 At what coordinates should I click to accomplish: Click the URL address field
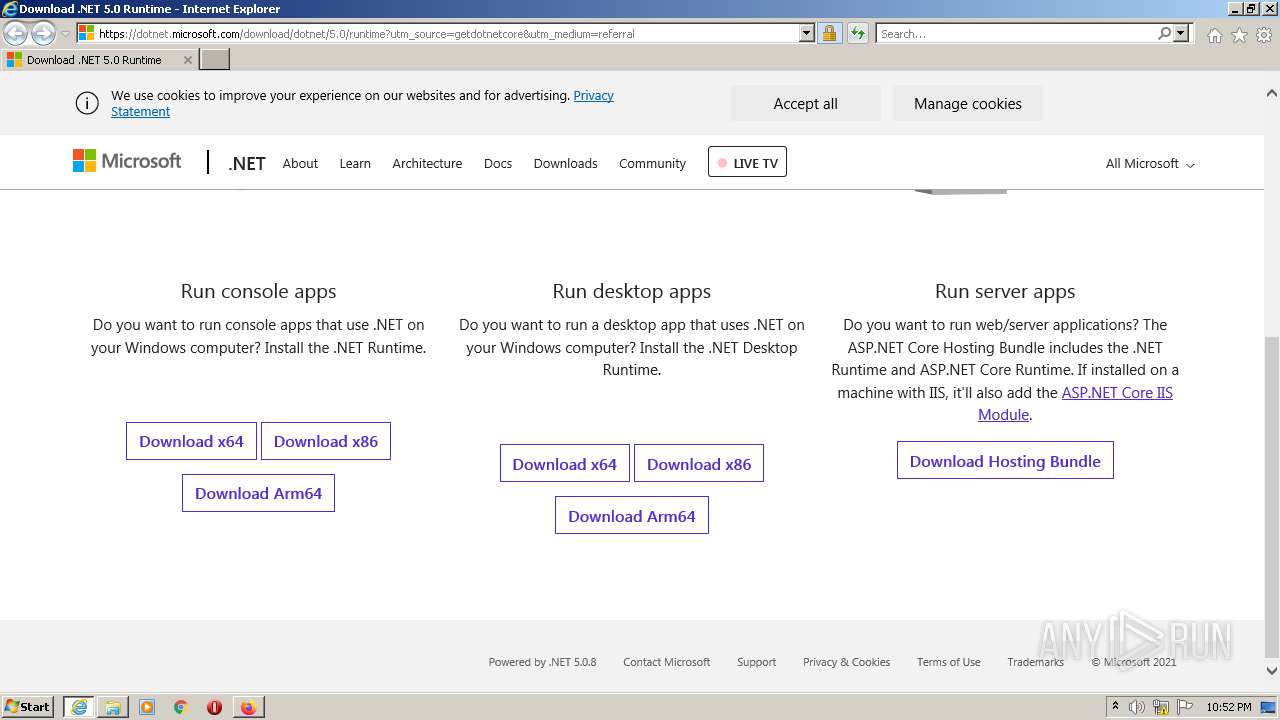click(x=446, y=33)
